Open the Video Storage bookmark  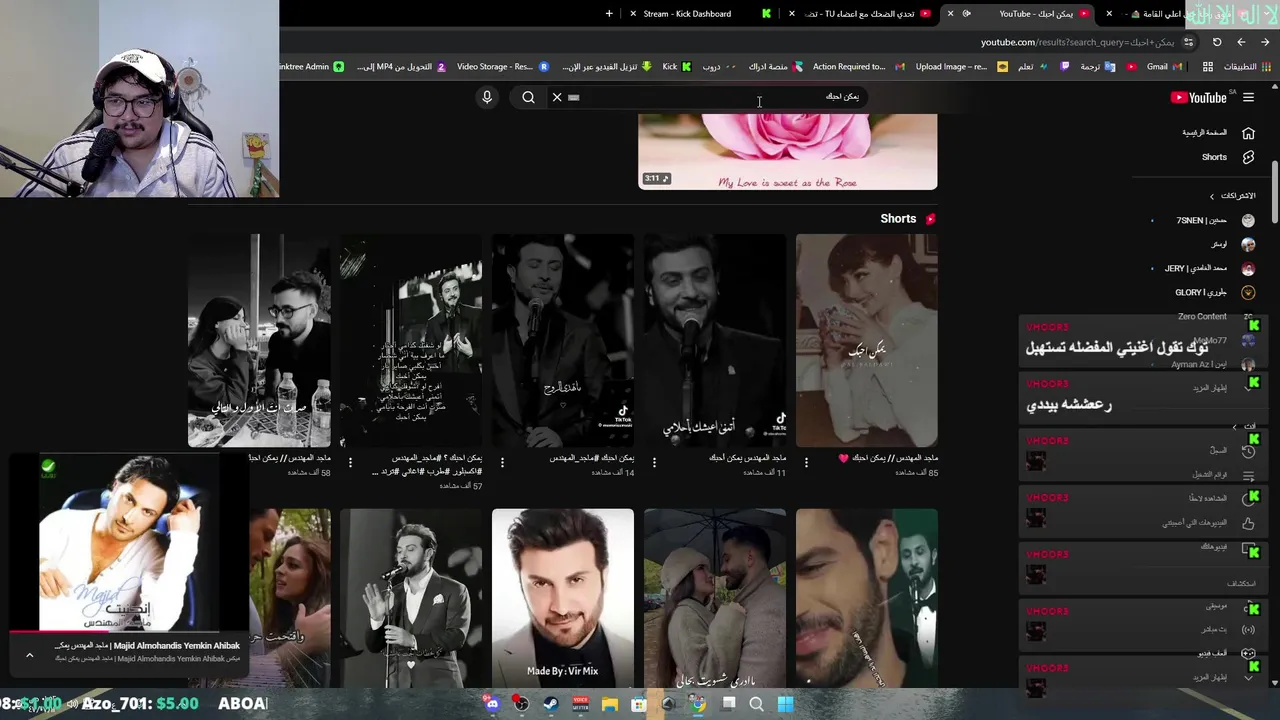(502, 67)
